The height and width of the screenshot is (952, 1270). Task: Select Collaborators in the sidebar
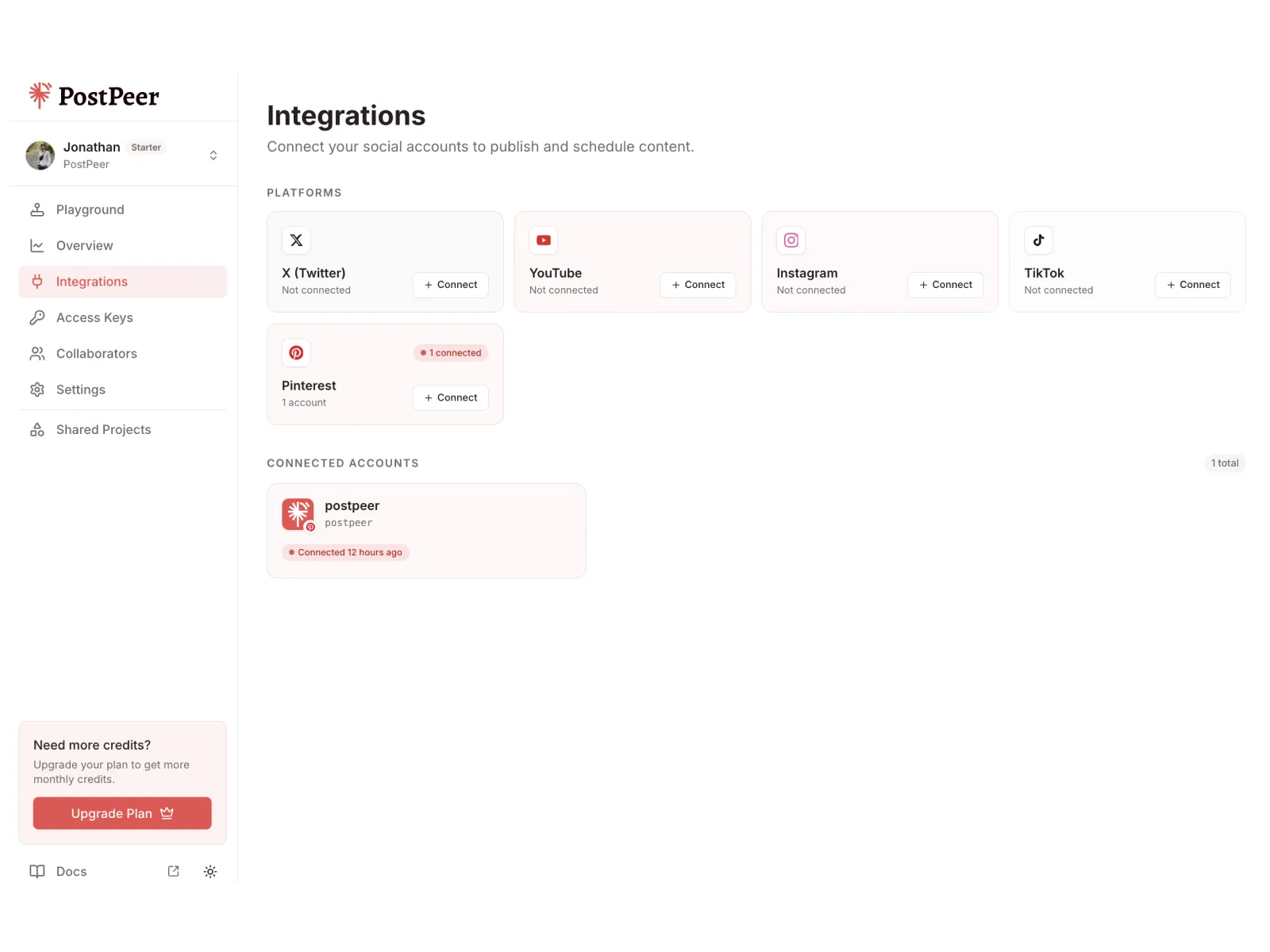tap(96, 354)
